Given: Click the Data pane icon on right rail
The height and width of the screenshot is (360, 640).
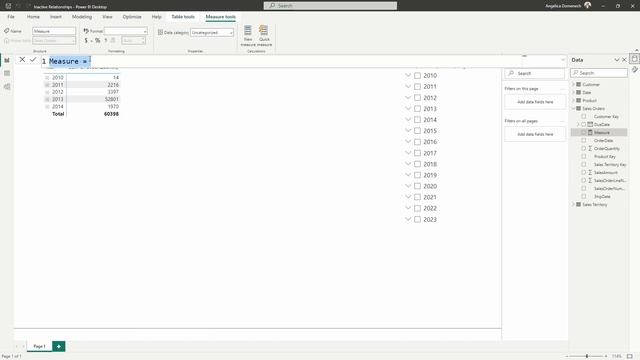Looking at the screenshot, I should pyautogui.click(x=635, y=59).
